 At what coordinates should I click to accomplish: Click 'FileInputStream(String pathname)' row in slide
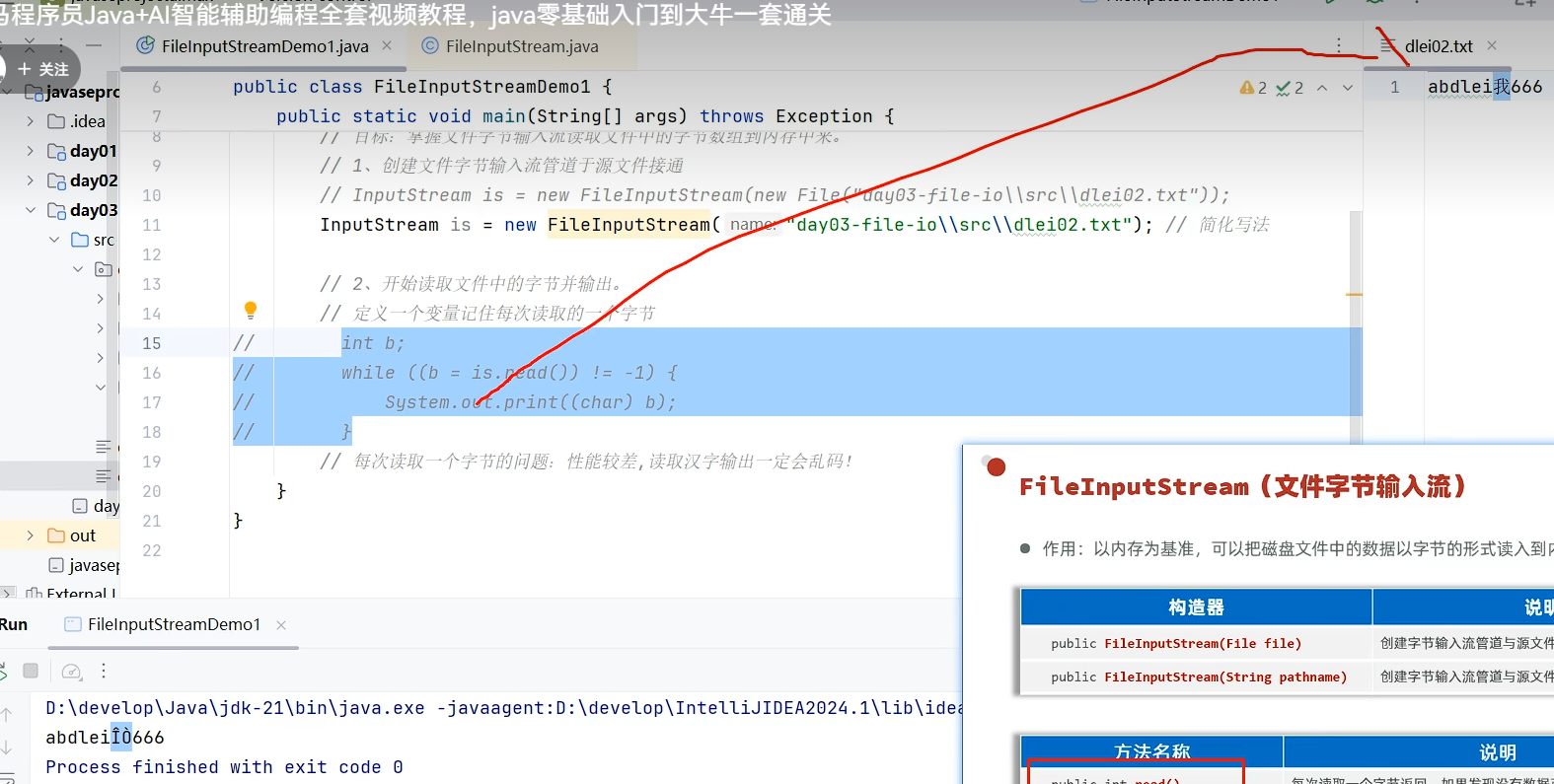tap(1225, 677)
